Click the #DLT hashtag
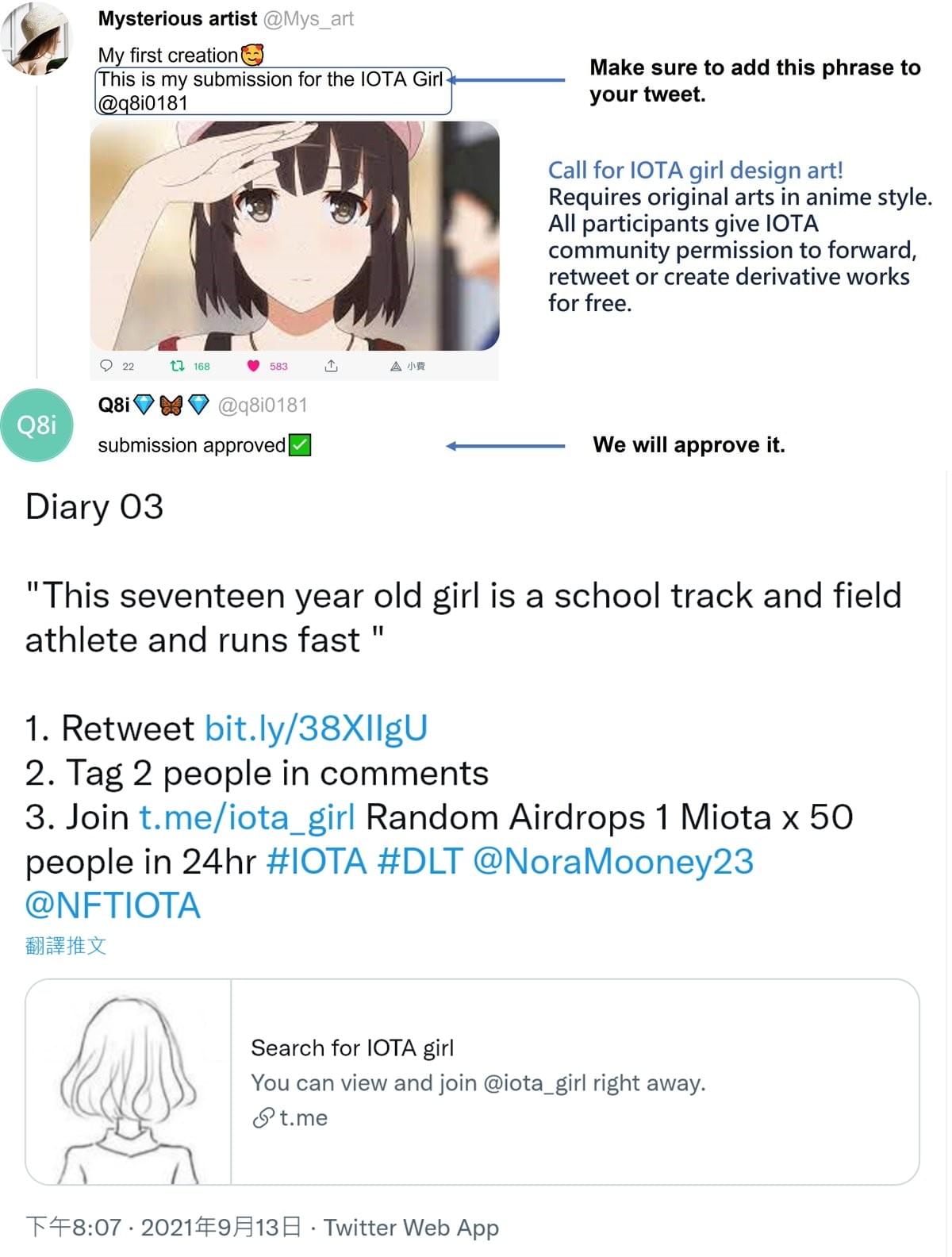 (420, 862)
